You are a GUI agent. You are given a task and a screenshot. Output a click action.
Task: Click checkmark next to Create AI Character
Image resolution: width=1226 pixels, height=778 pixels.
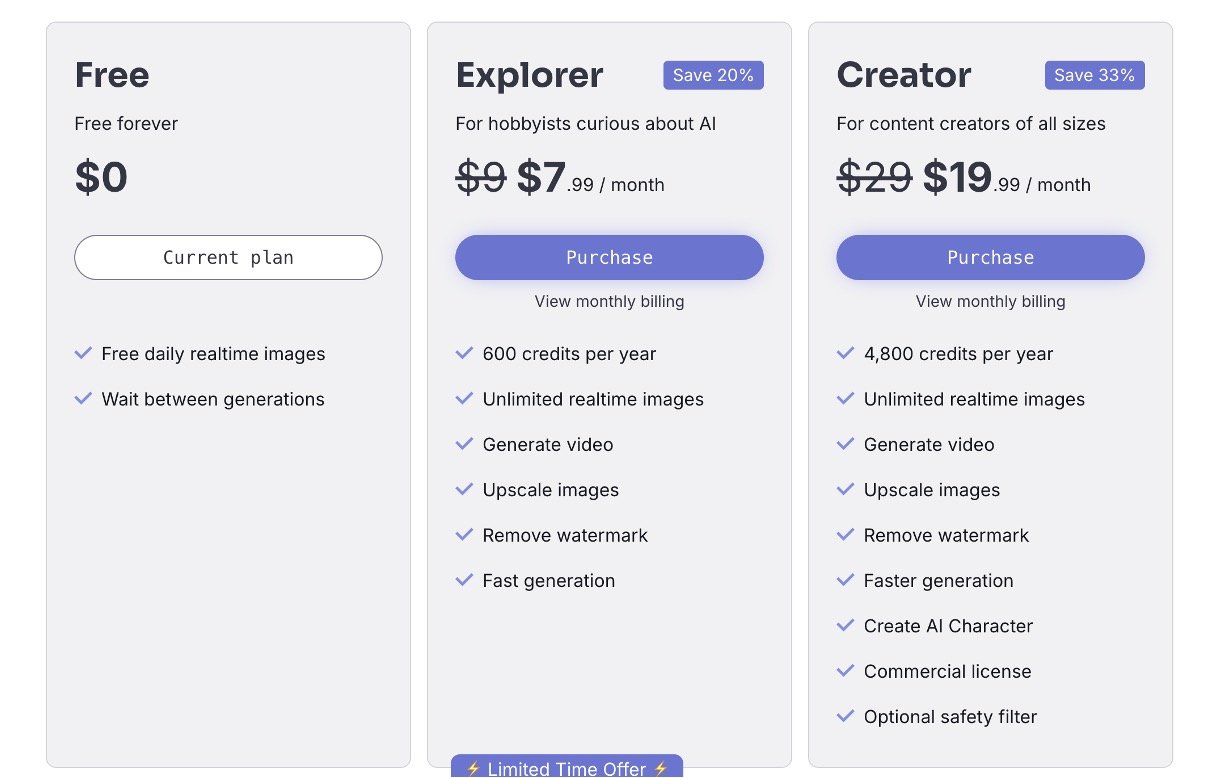click(x=846, y=625)
